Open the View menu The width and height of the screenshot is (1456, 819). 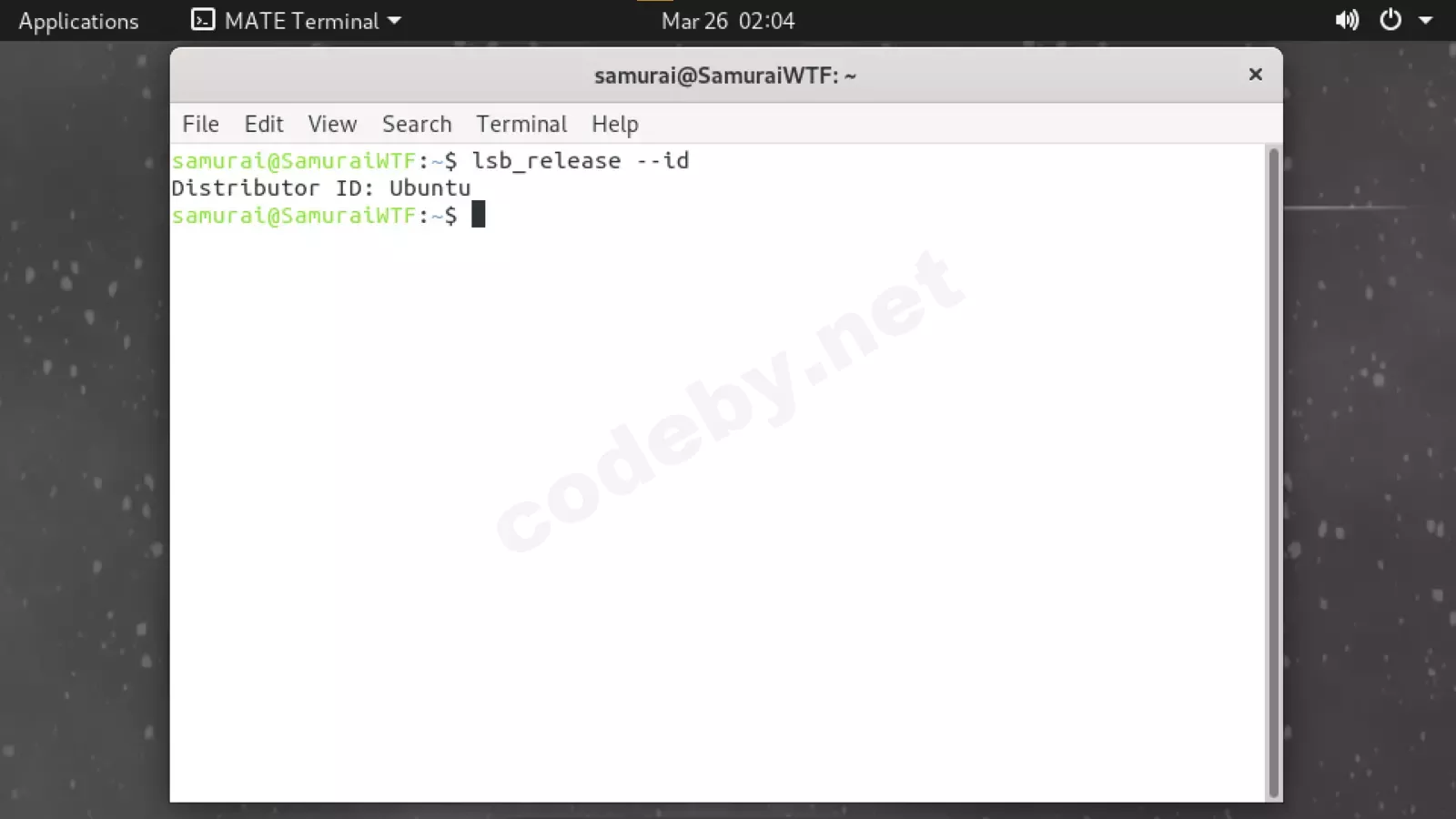coord(332,124)
